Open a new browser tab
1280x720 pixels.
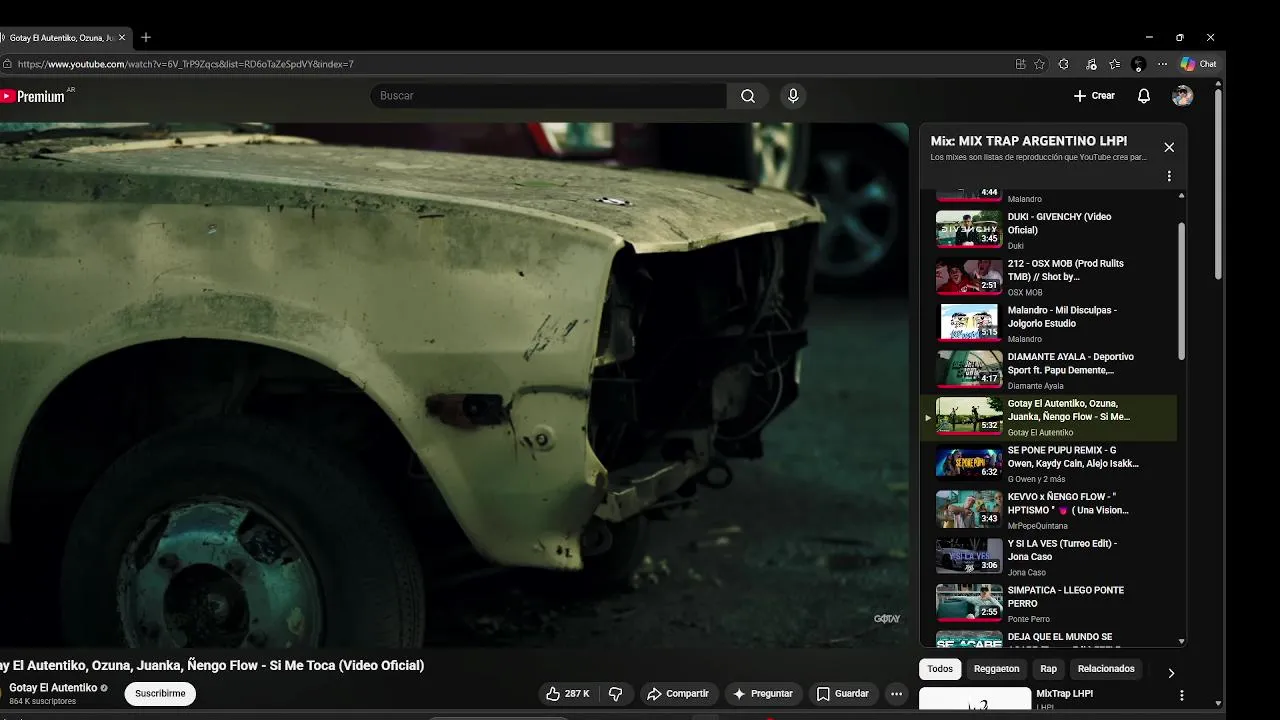click(146, 37)
